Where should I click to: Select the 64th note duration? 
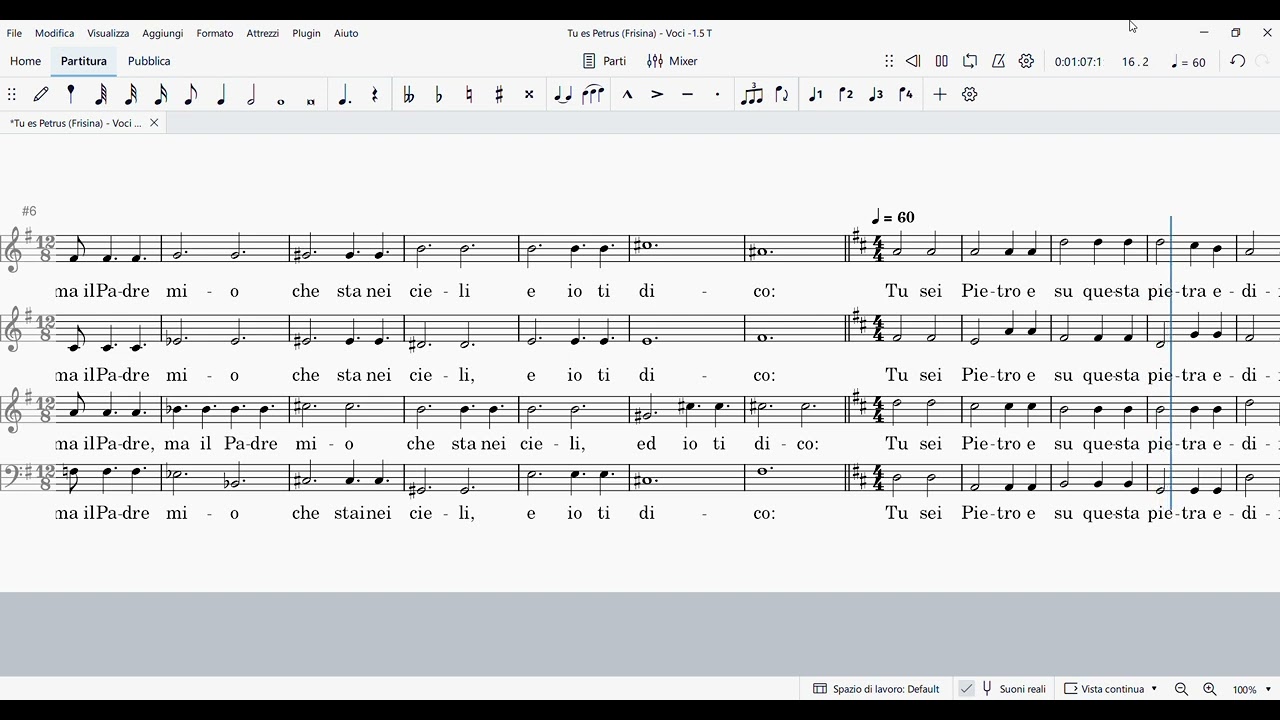point(101,94)
